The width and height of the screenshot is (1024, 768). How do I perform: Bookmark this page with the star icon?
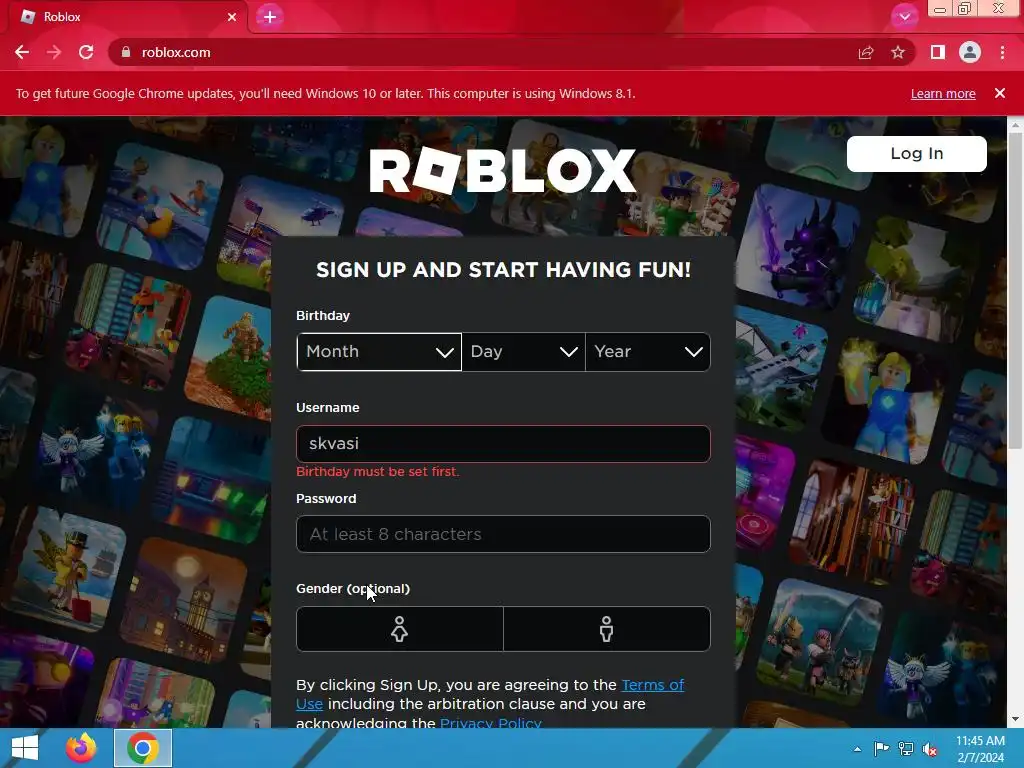coord(898,52)
